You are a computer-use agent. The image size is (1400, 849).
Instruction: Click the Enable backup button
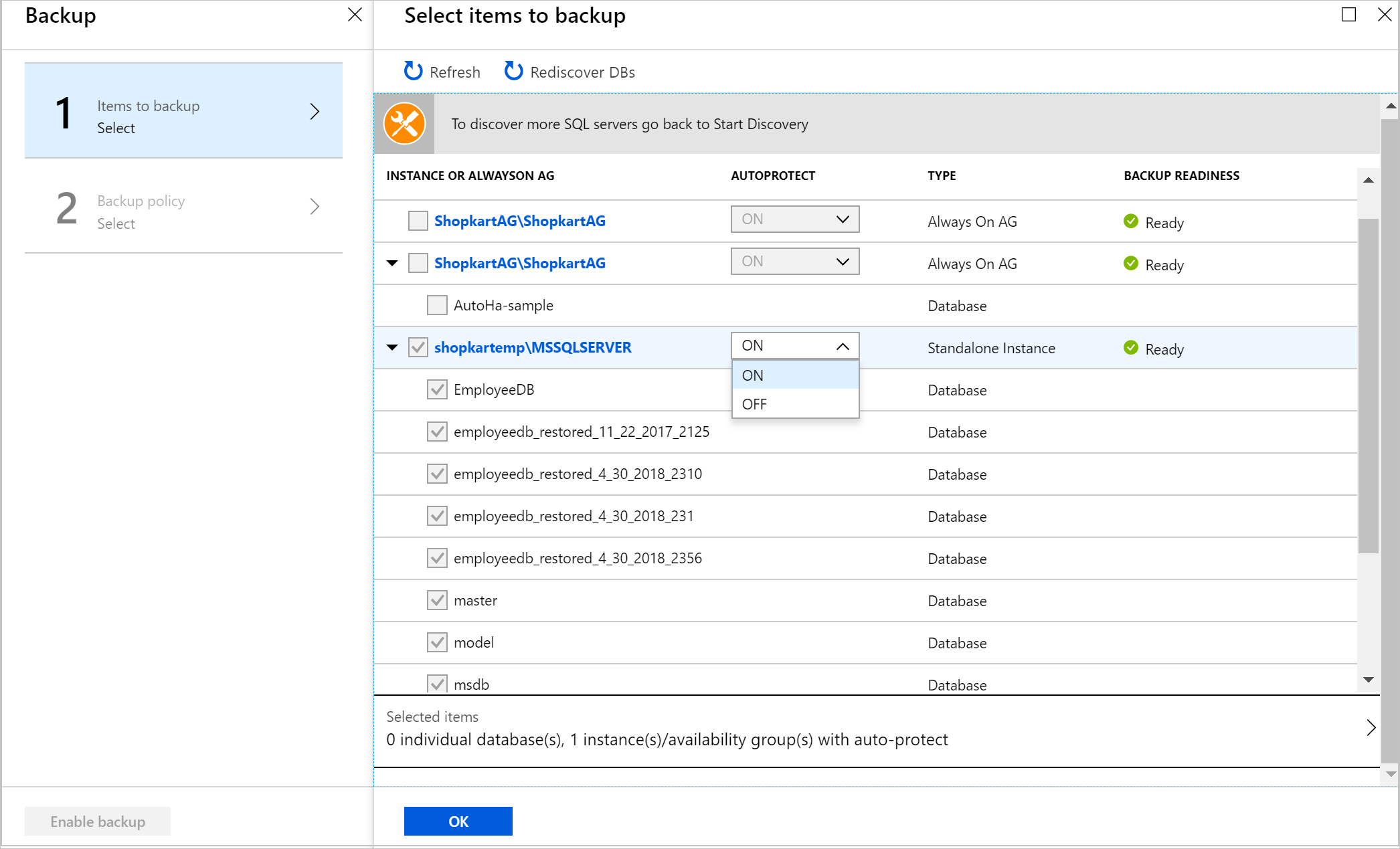pos(97,821)
